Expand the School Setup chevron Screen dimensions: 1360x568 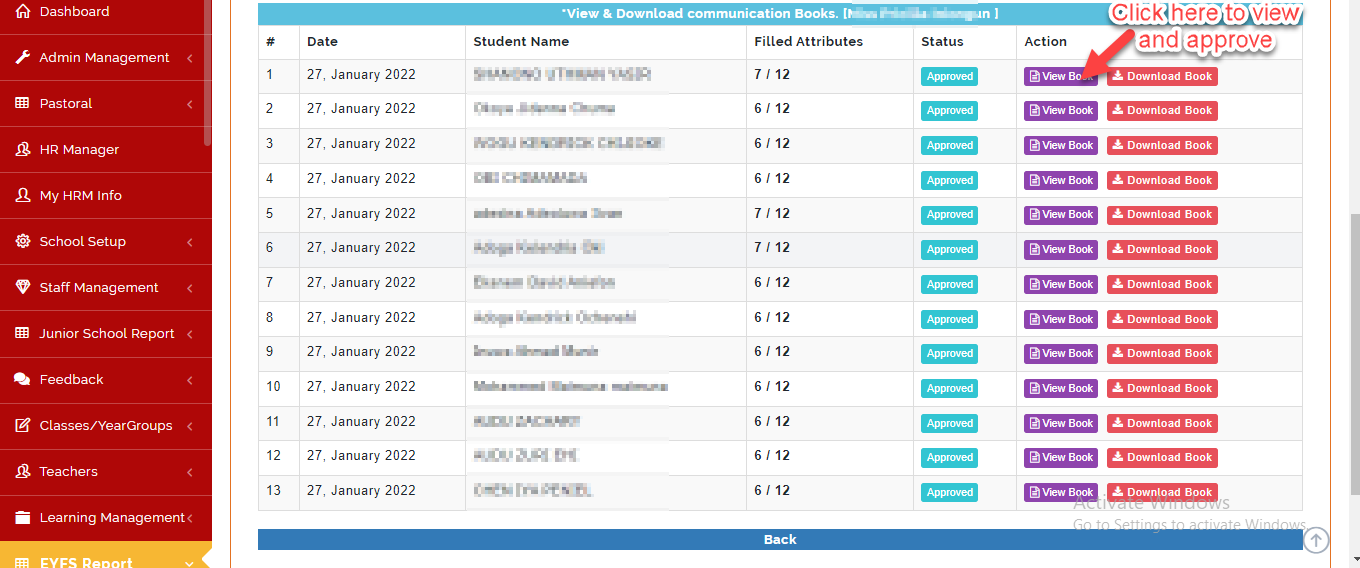pyautogui.click(x=189, y=242)
